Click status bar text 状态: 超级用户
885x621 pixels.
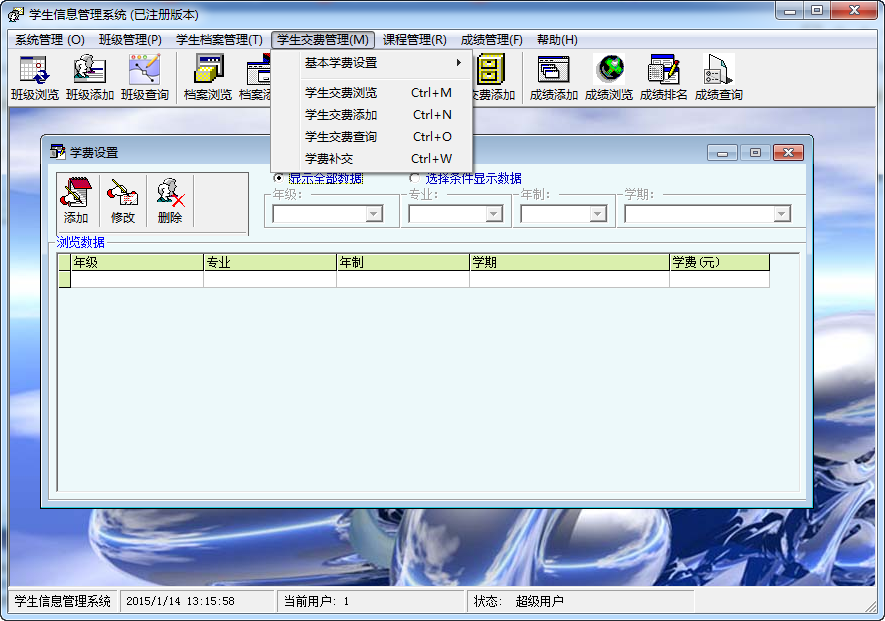pos(518,601)
